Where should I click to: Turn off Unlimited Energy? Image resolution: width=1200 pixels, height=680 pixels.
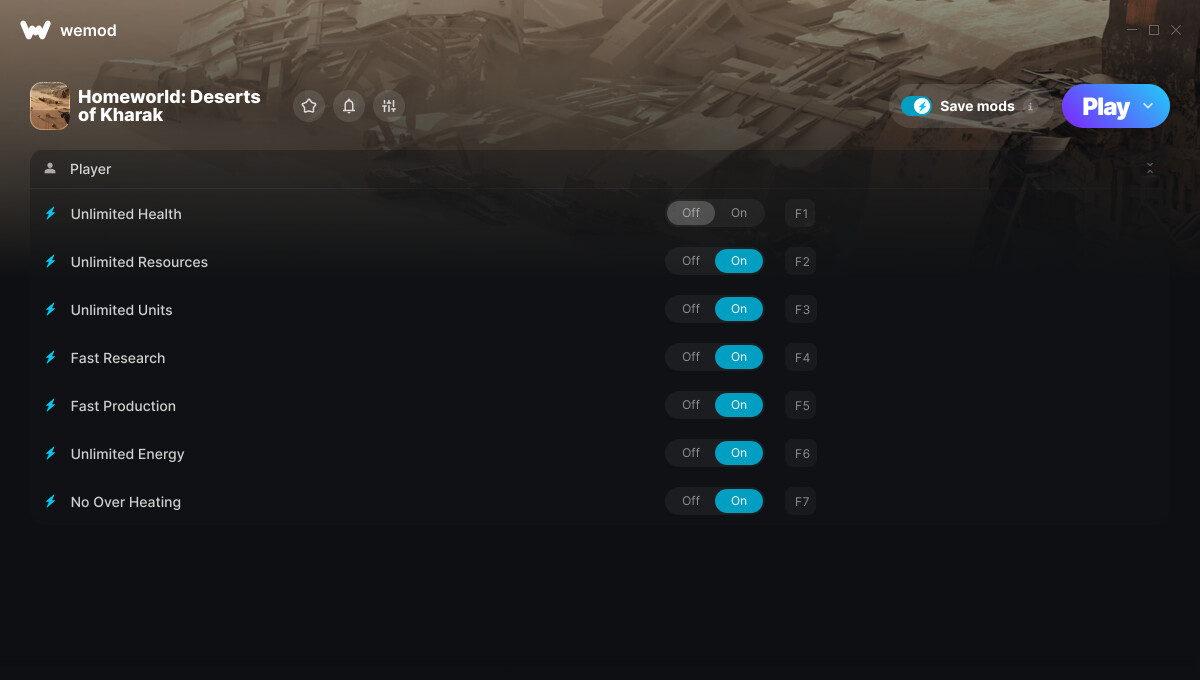[x=691, y=453]
